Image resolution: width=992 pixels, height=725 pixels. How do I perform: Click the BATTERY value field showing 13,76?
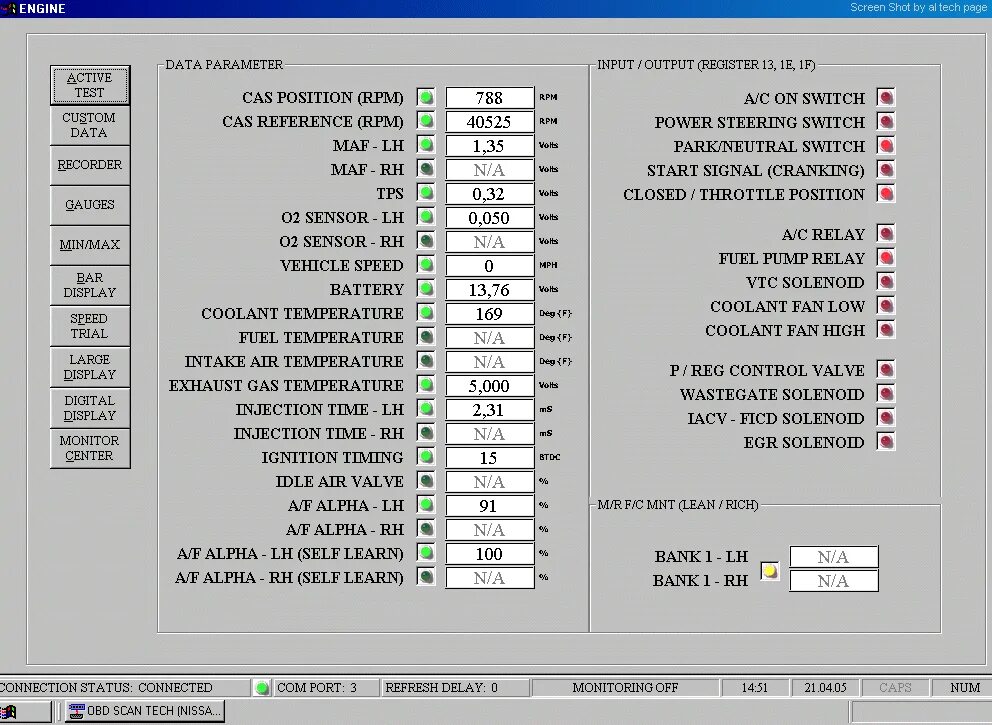tap(489, 289)
